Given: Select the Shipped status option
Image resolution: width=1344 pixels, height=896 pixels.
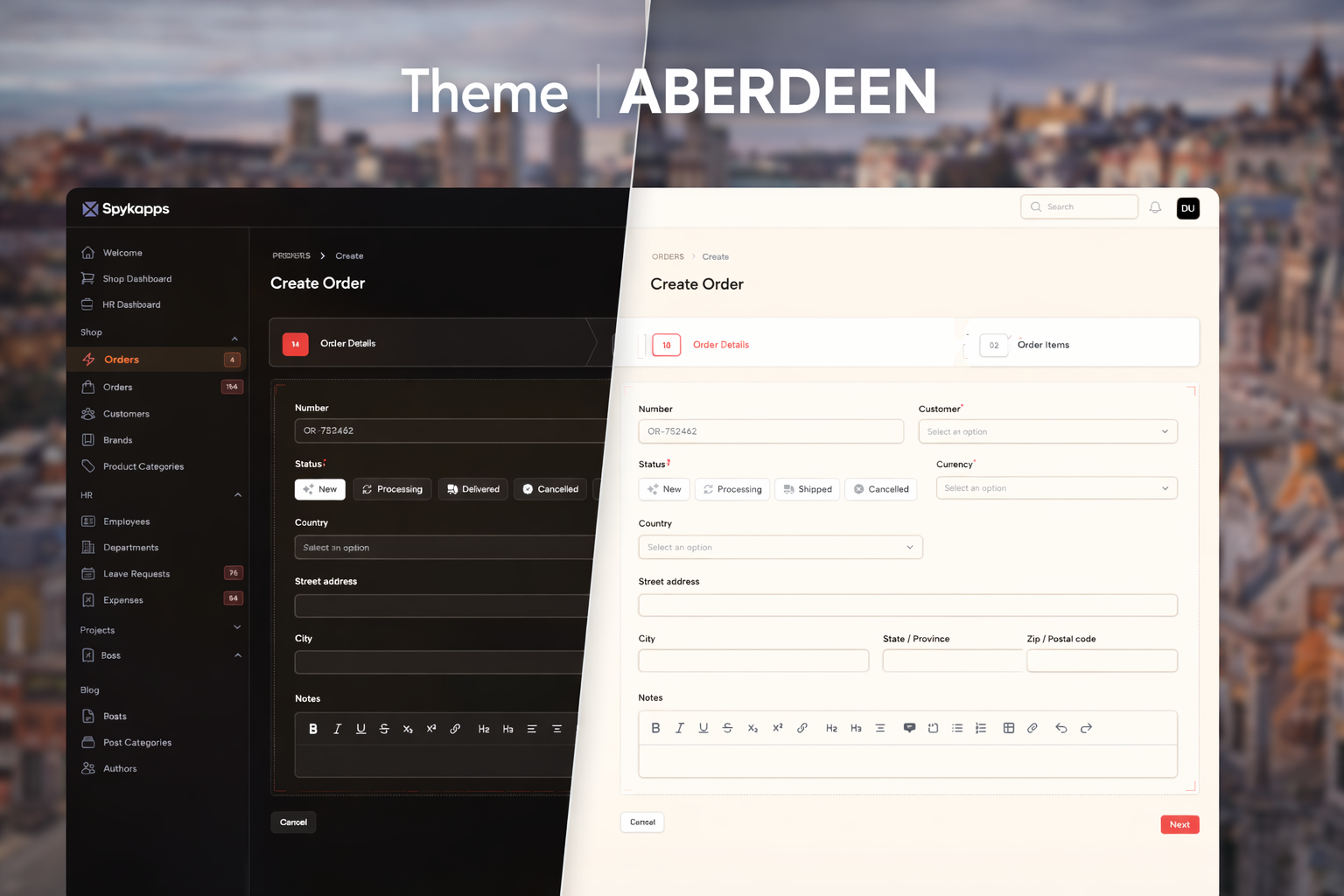Looking at the screenshot, I should click(807, 489).
